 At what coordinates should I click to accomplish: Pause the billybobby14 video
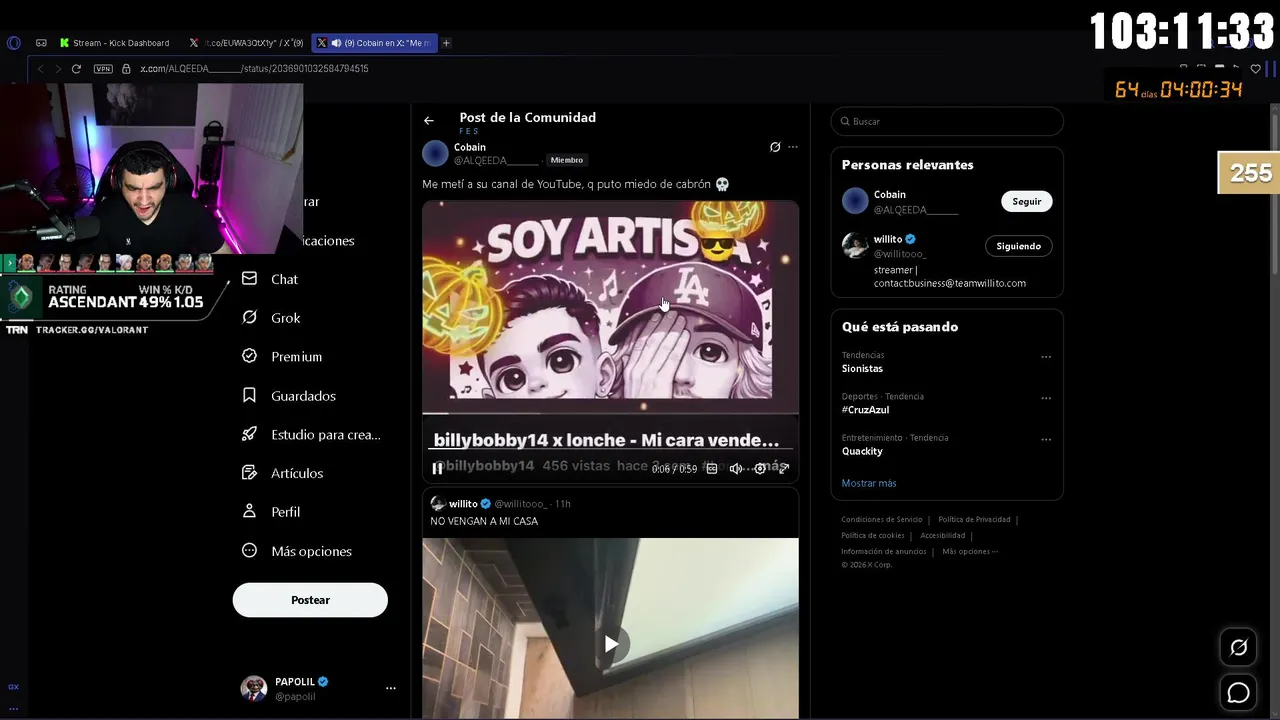coord(437,468)
